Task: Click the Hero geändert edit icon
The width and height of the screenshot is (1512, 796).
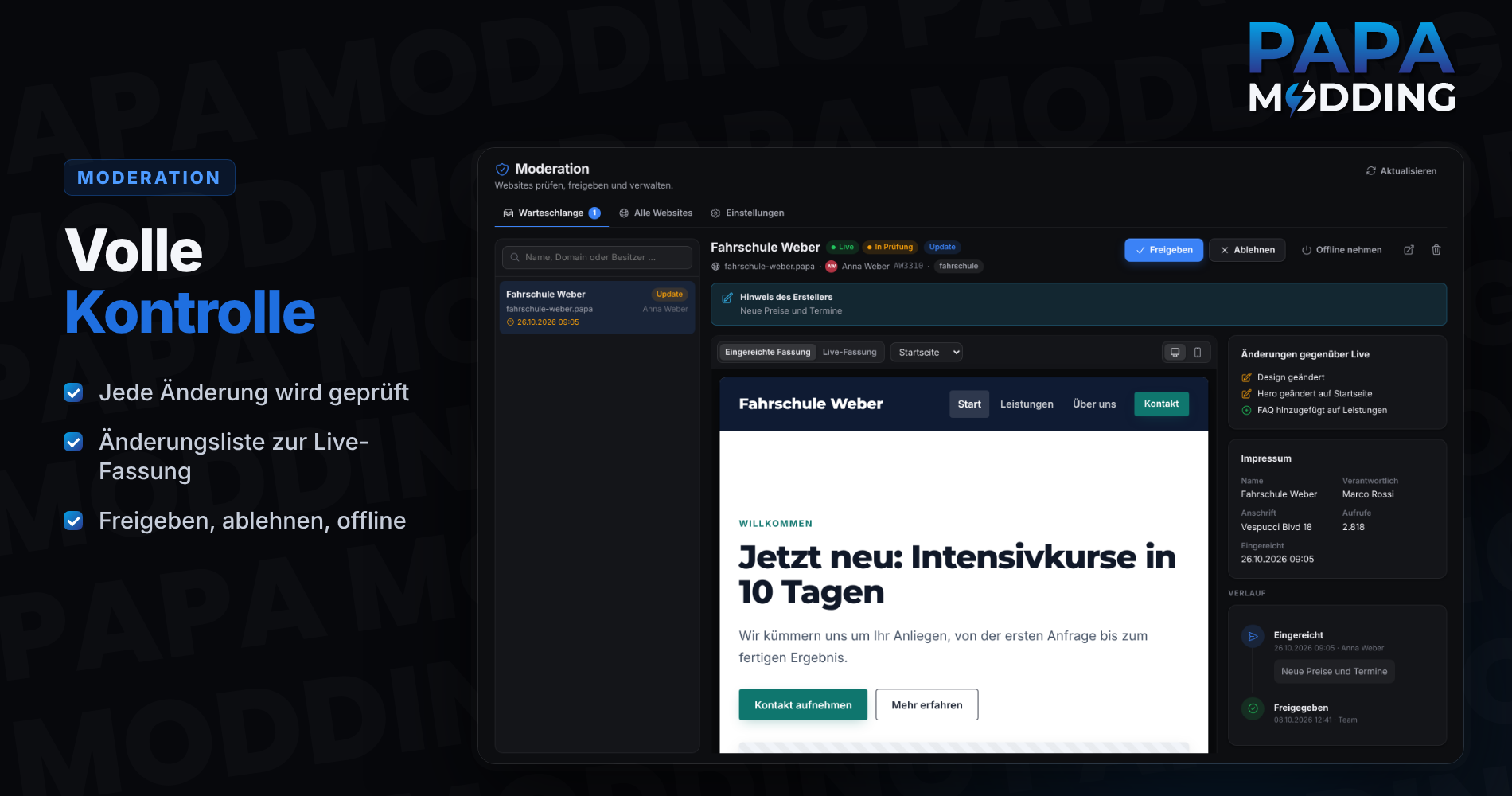Action: tap(1246, 394)
